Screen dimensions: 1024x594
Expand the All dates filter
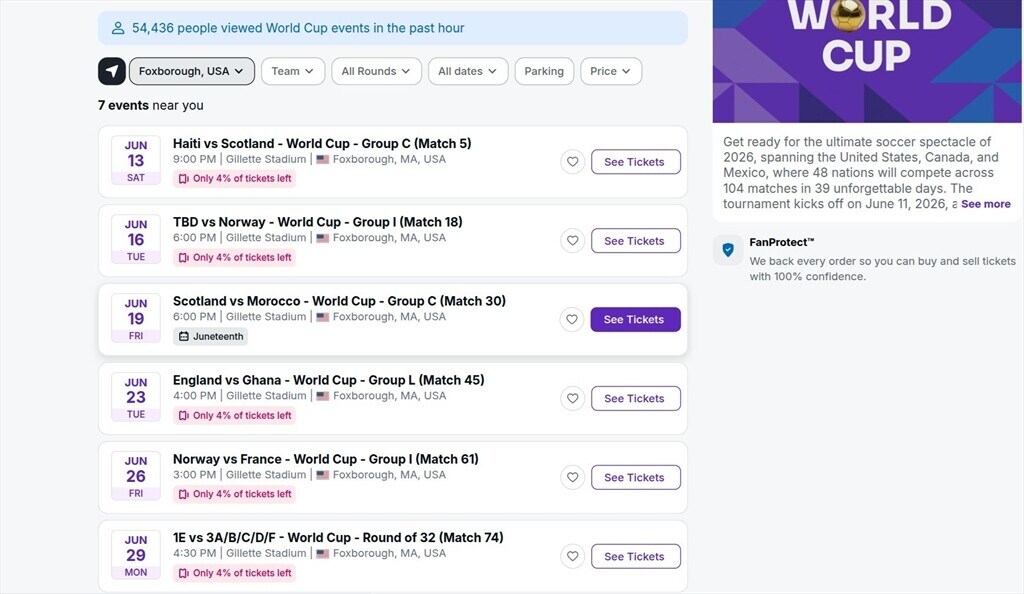coord(468,71)
